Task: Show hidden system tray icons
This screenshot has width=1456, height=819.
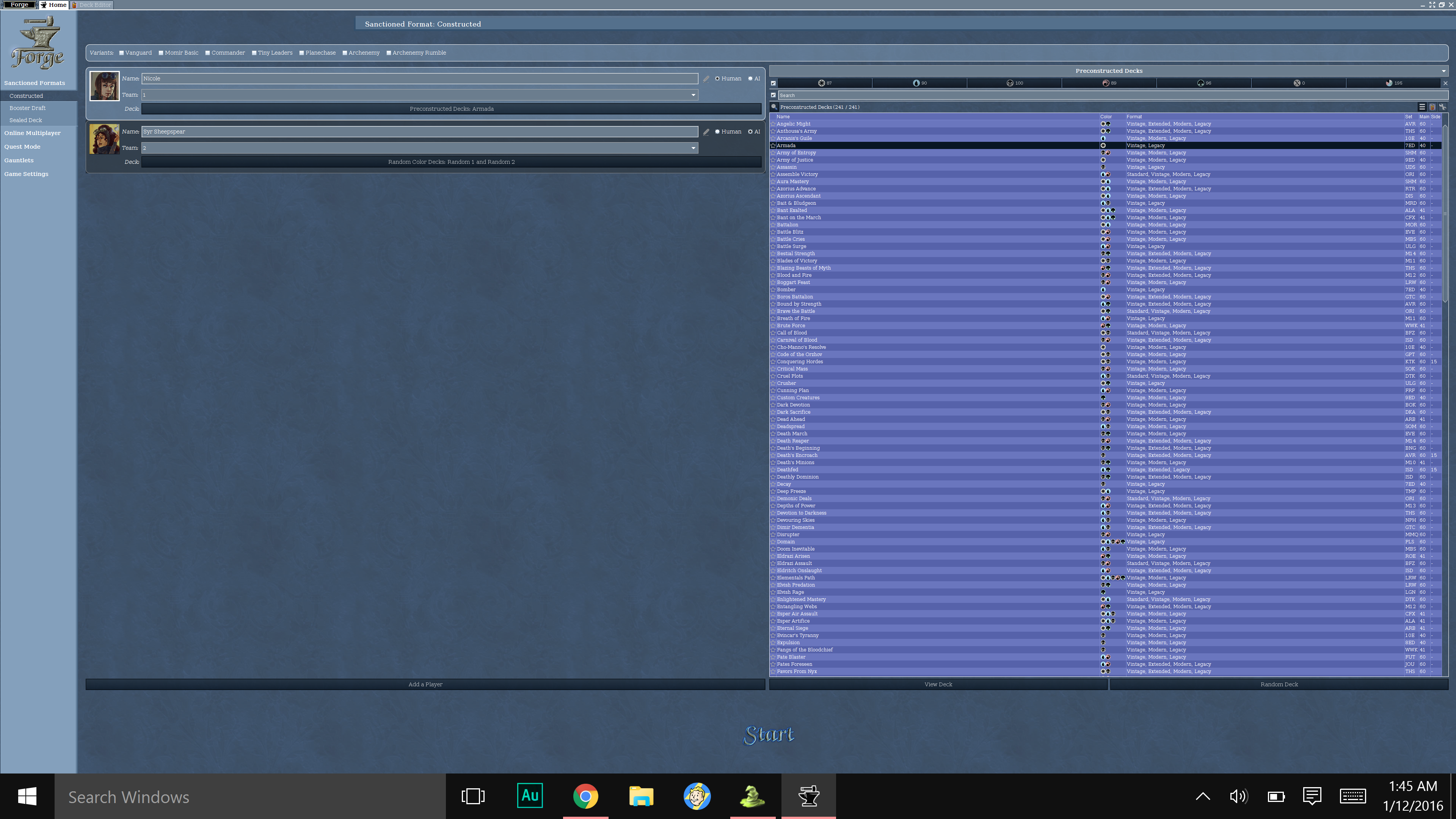Action: pos(1203,796)
